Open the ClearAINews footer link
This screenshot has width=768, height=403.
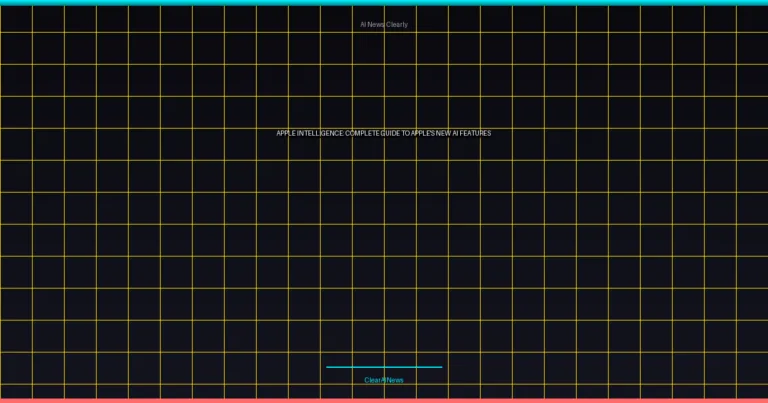(x=384, y=380)
